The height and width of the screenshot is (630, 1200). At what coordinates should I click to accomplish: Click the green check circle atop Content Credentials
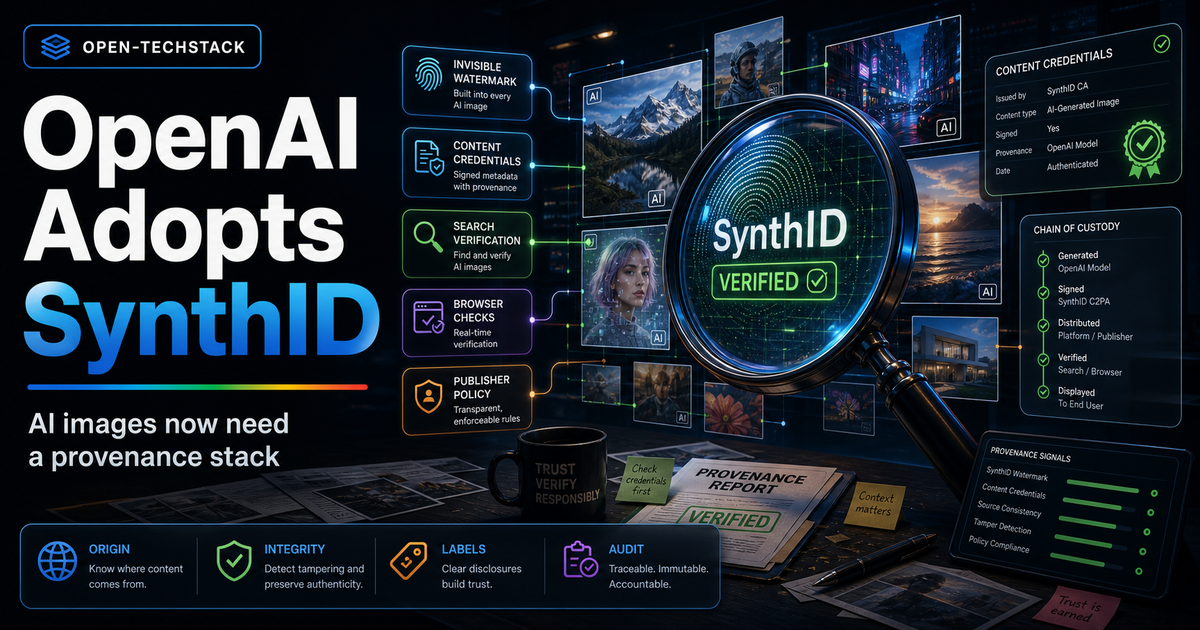tap(1161, 45)
